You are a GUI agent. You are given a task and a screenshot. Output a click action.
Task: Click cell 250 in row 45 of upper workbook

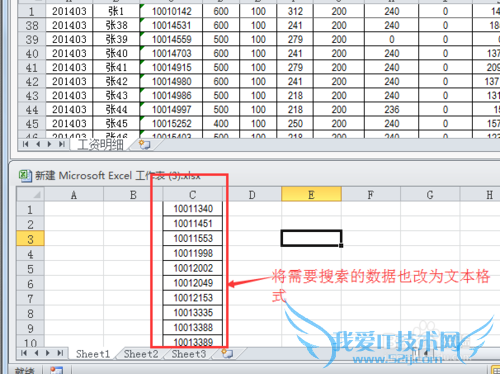click(x=295, y=123)
